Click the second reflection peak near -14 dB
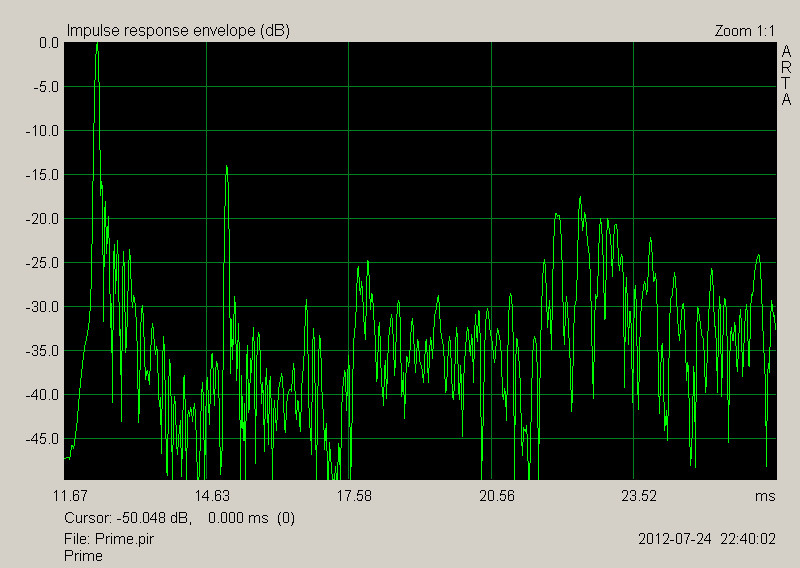 pyautogui.click(x=227, y=167)
